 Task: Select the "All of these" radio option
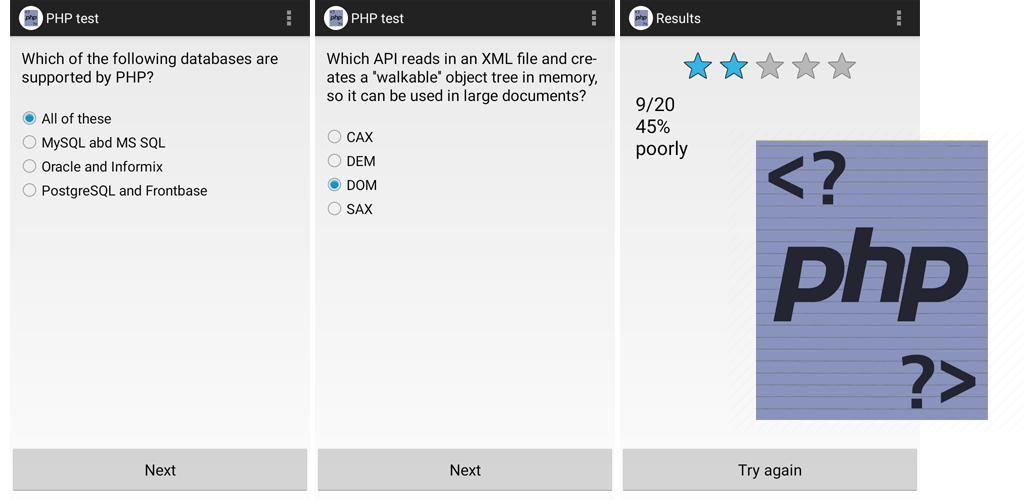click(67, 119)
